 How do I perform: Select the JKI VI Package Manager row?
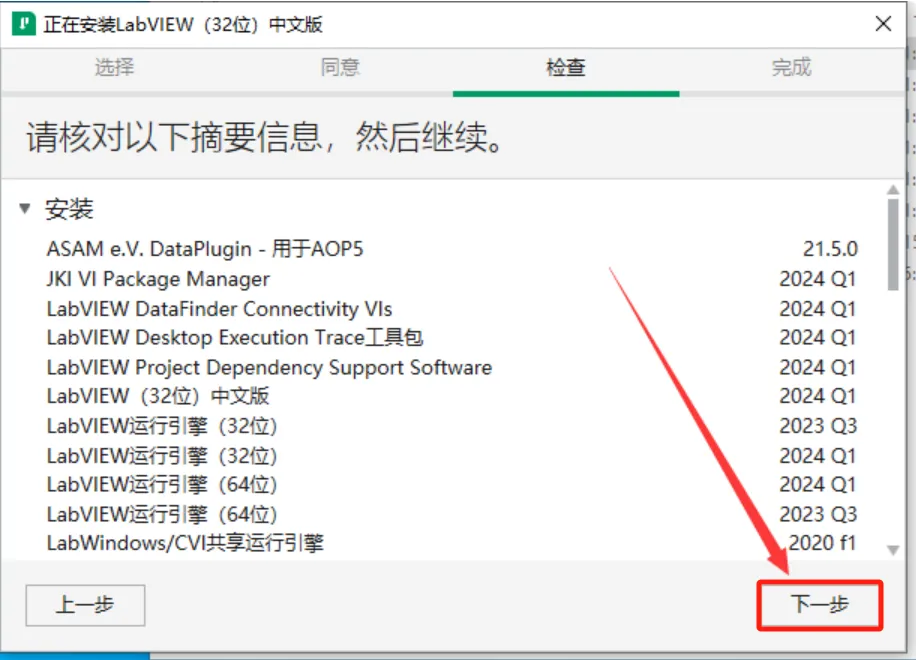(451, 279)
